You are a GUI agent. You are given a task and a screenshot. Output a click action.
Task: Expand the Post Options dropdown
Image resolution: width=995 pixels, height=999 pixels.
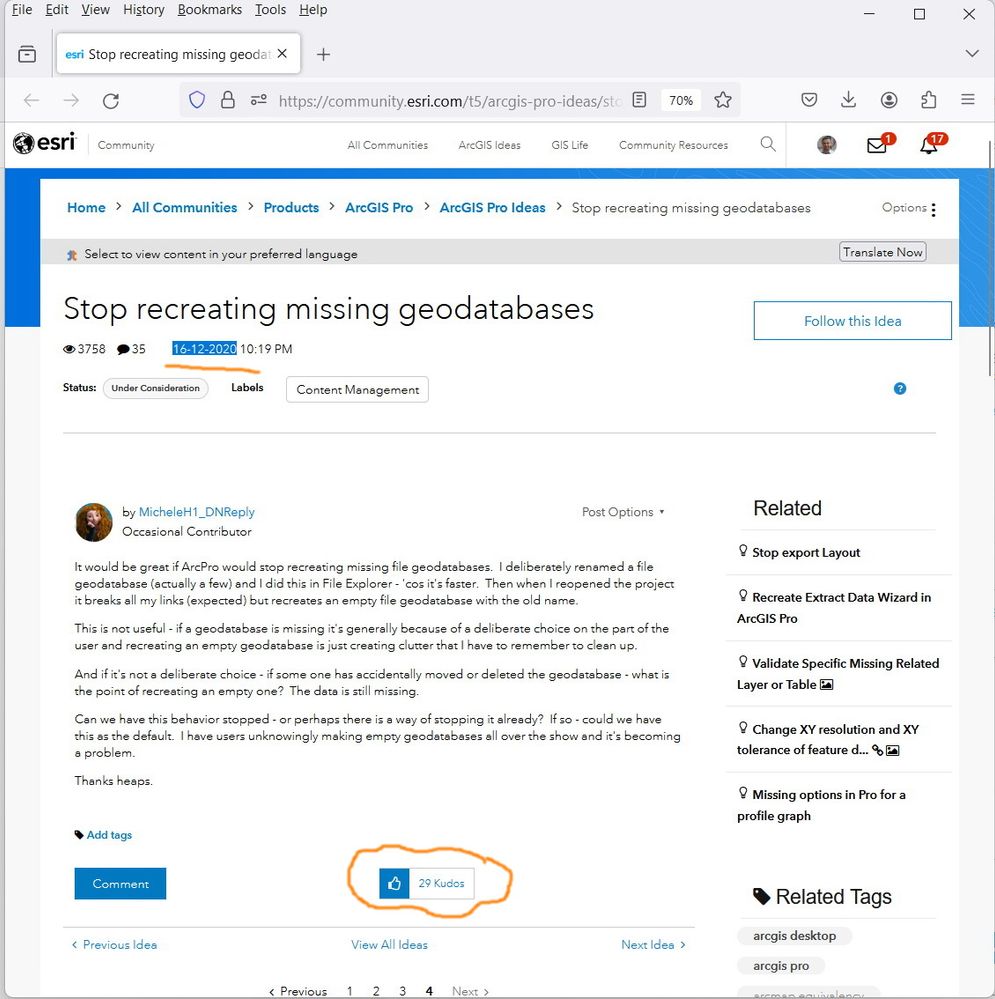click(623, 512)
